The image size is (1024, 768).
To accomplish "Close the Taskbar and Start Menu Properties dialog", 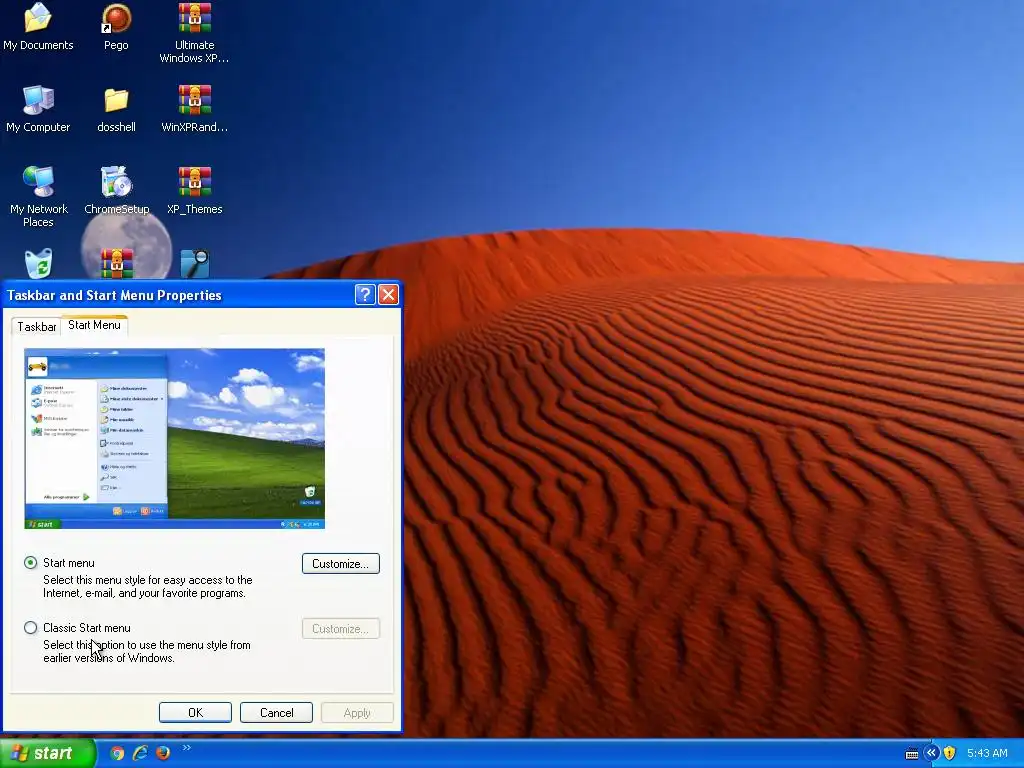I will [389, 295].
